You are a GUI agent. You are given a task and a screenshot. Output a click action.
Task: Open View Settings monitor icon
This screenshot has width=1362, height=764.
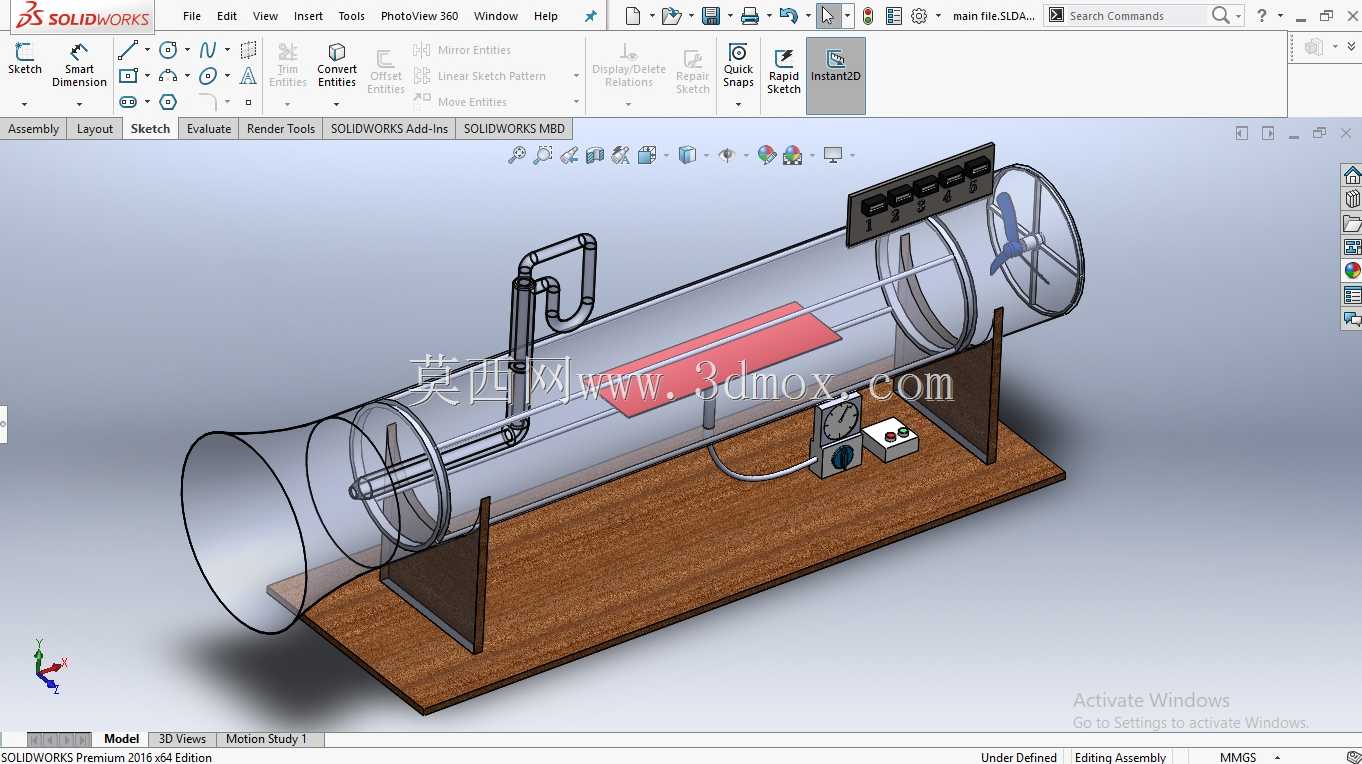coord(833,155)
